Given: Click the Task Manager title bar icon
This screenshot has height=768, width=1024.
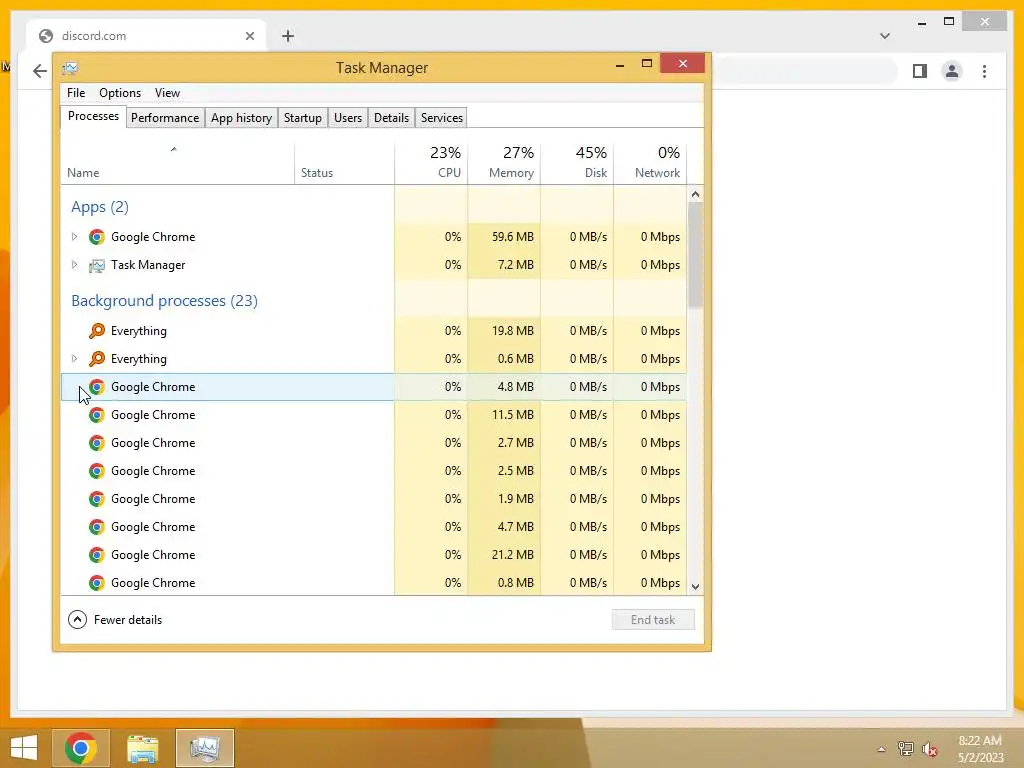Looking at the screenshot, I should [x=70, y=68].
